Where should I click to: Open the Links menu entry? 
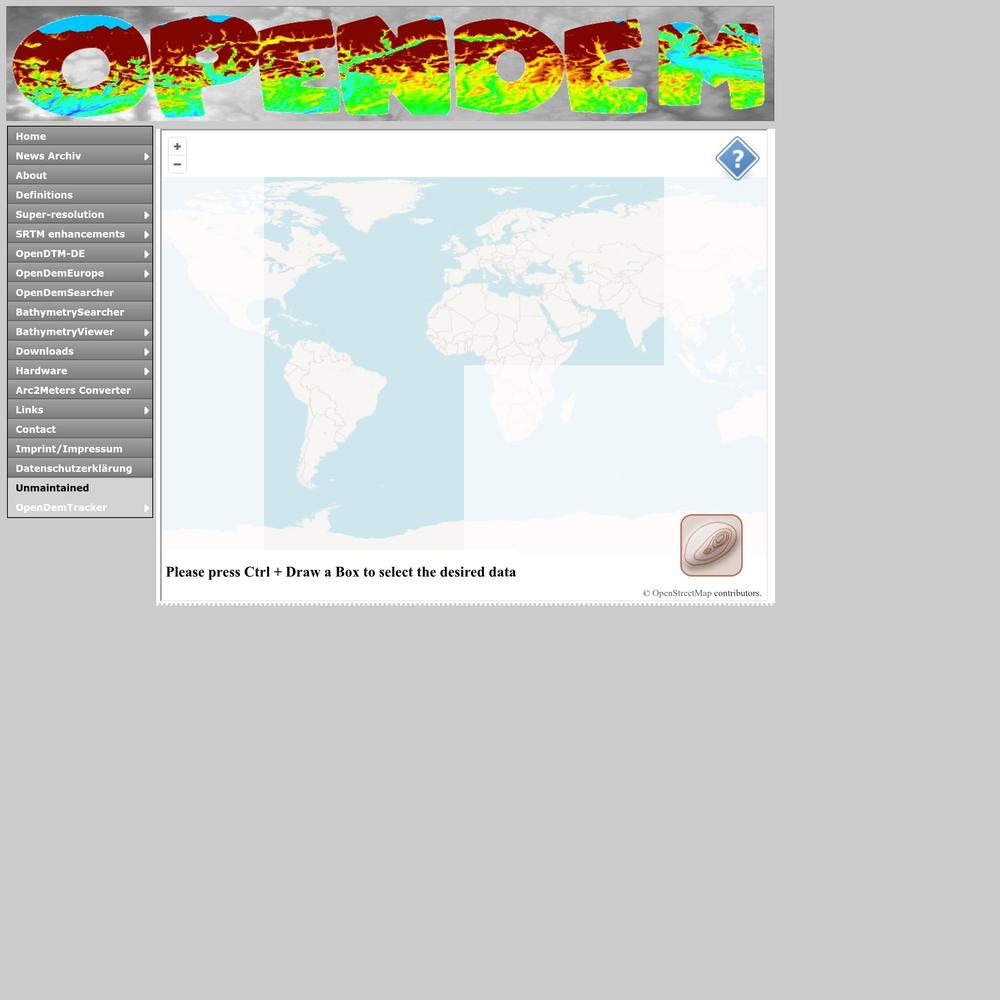80,410
